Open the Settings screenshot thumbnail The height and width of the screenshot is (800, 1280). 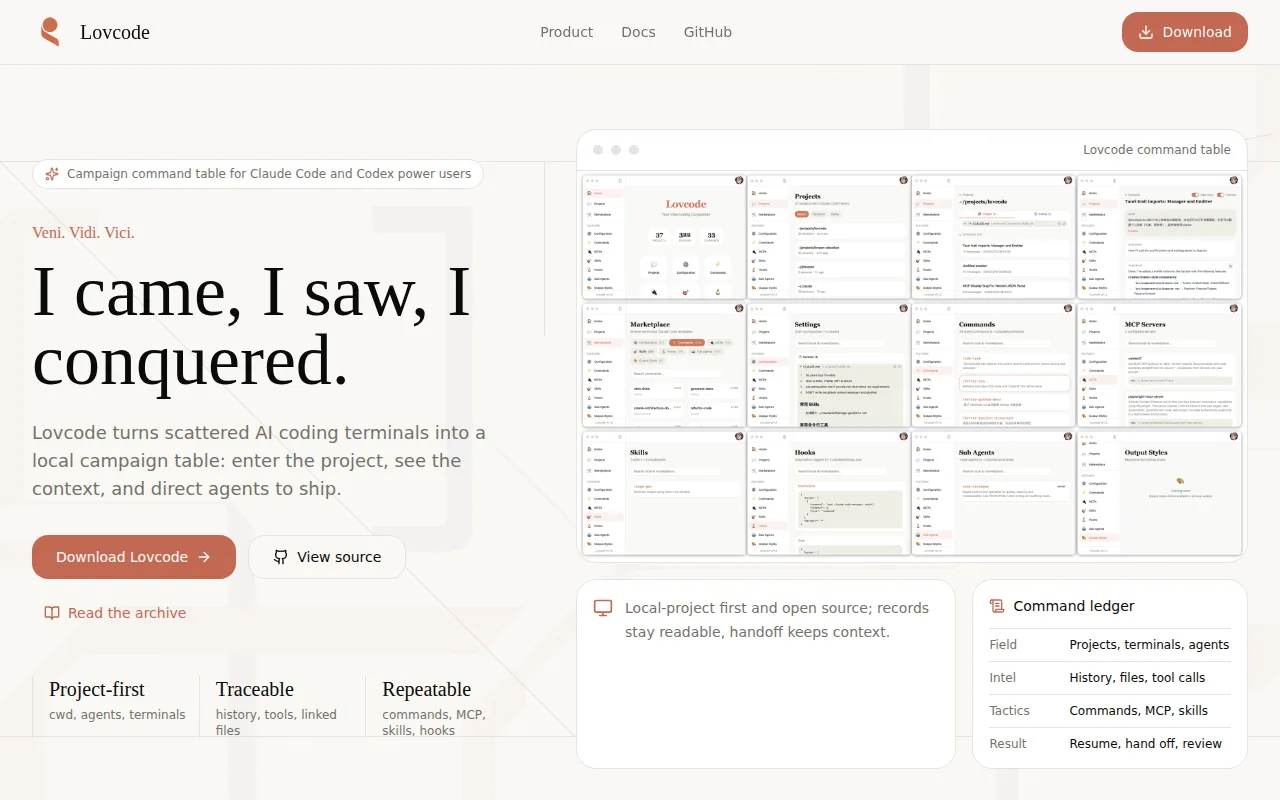tap(829, 365)
